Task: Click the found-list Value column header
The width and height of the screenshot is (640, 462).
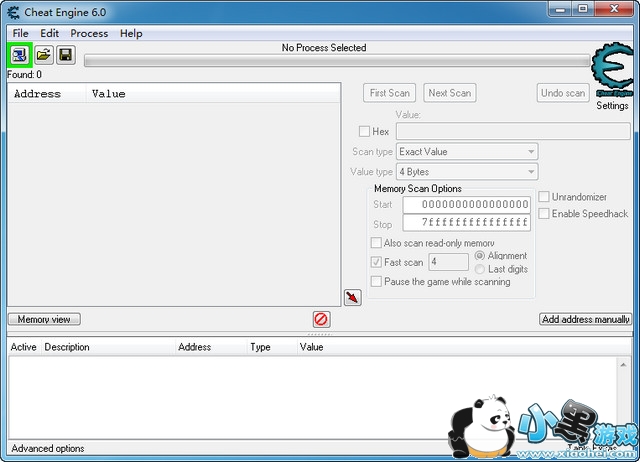Action: pos(213,93)
